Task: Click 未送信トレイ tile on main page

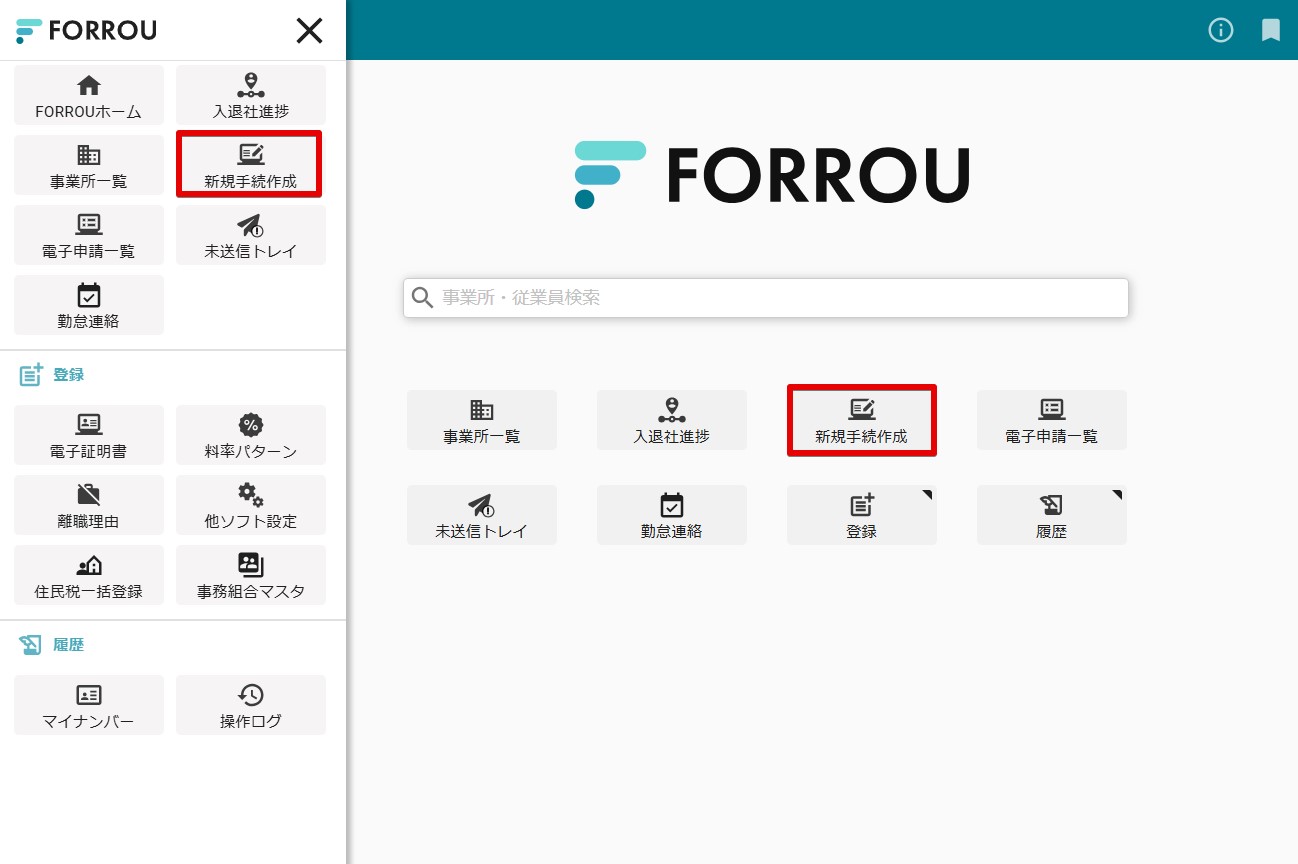Action: pyautogui.click(x=482, y=515)
